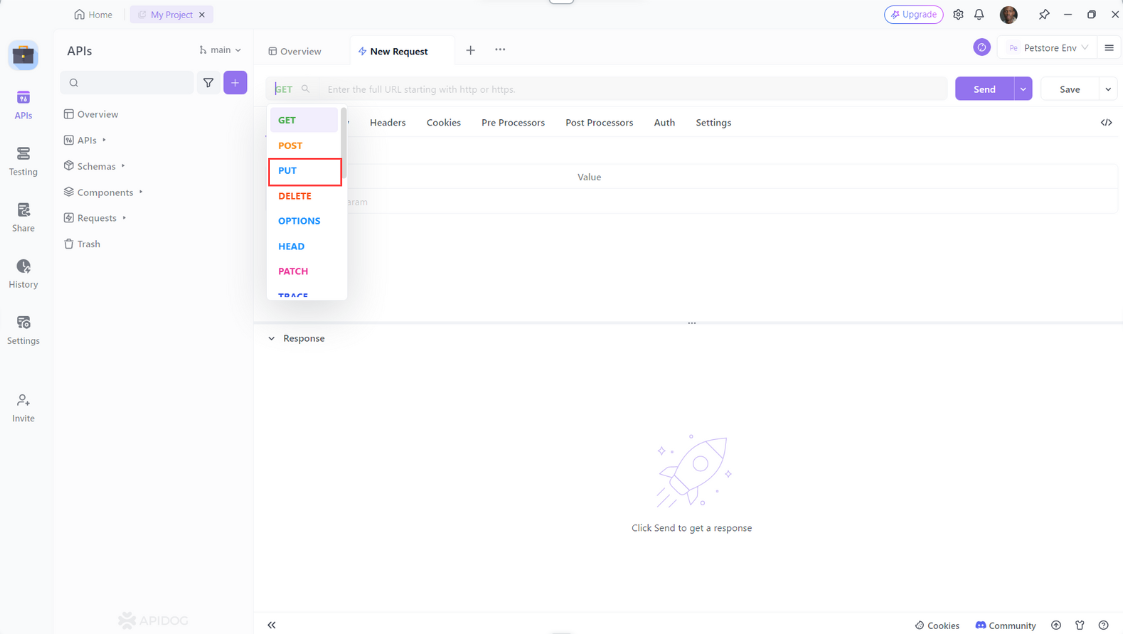Open the notifications bell icon
The height and width of the screenshot is (634, 1123).
(979, 14)
